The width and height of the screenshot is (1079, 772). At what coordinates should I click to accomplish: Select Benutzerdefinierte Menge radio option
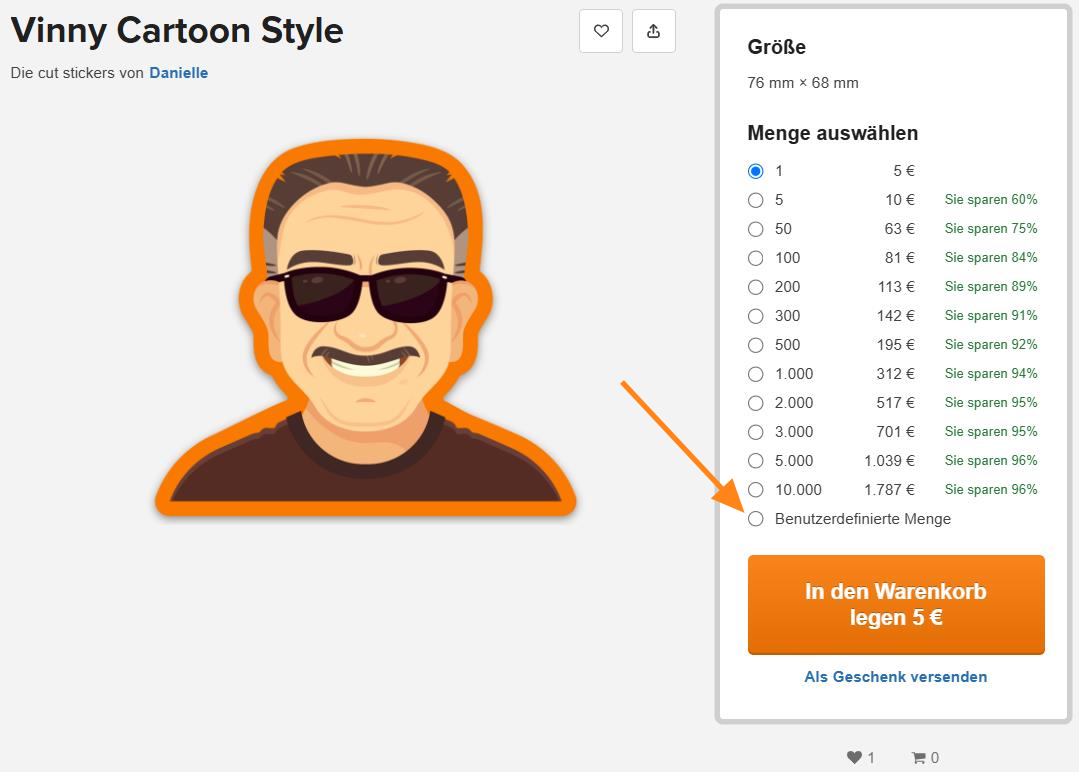756,519
